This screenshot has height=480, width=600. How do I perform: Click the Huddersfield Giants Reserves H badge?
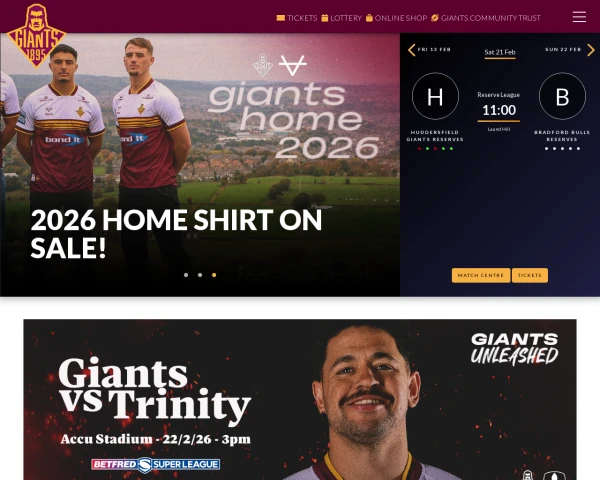point(435,96)
